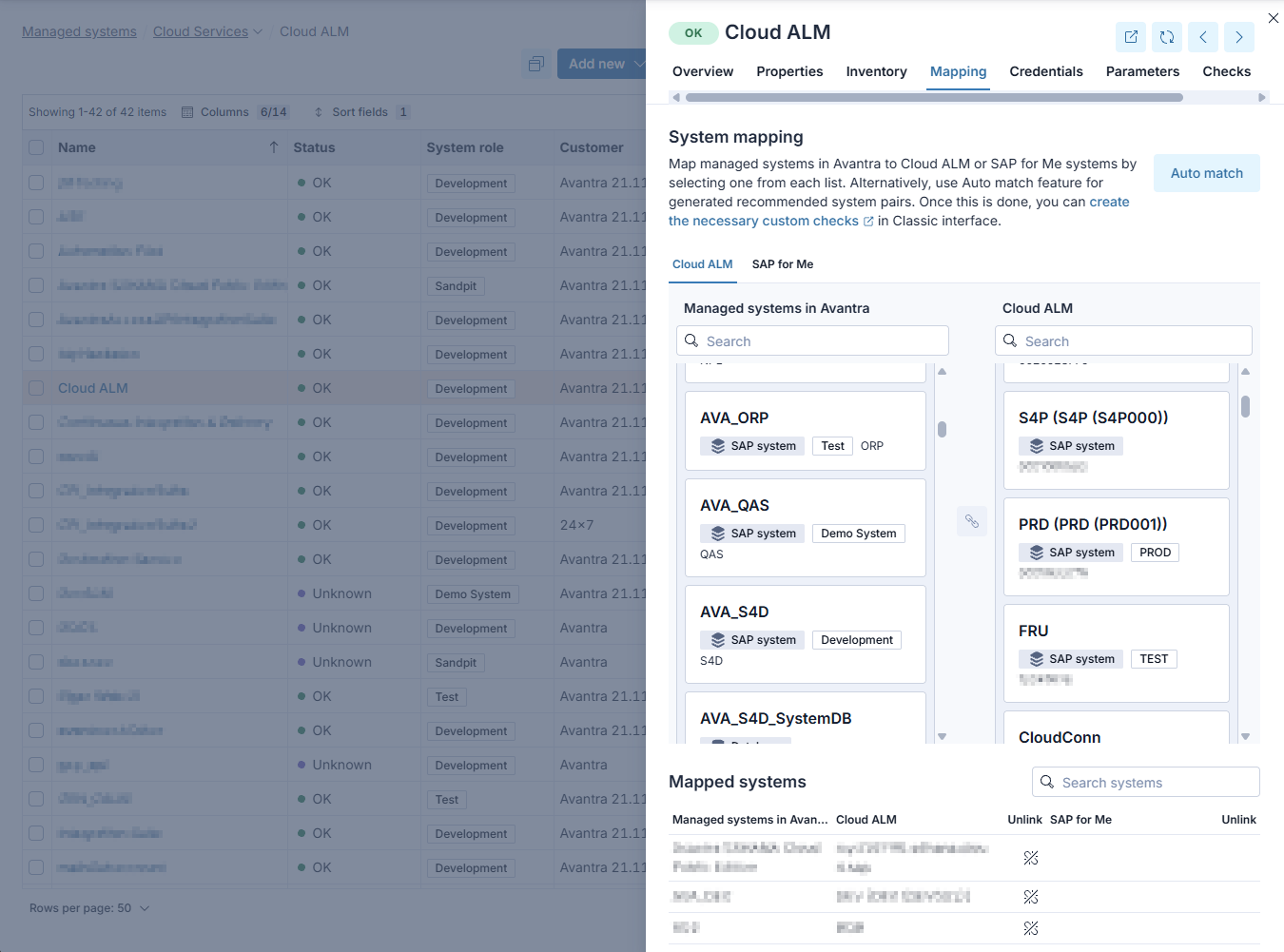
Task: Click the Sort fields 1 control
Action: coord(361,112)
